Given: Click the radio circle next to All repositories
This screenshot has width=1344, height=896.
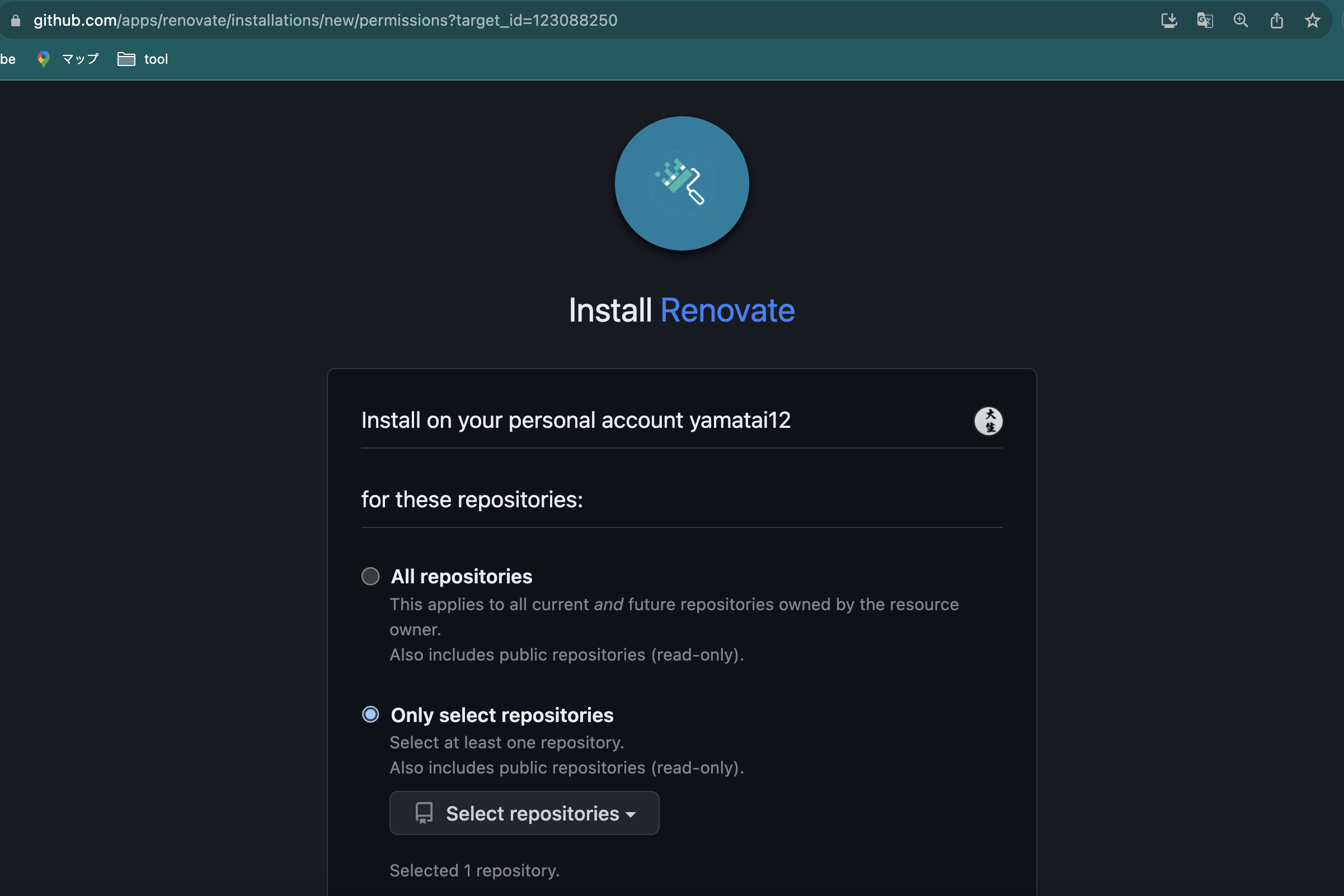Looking at the screenshot, I should (370, 576).
